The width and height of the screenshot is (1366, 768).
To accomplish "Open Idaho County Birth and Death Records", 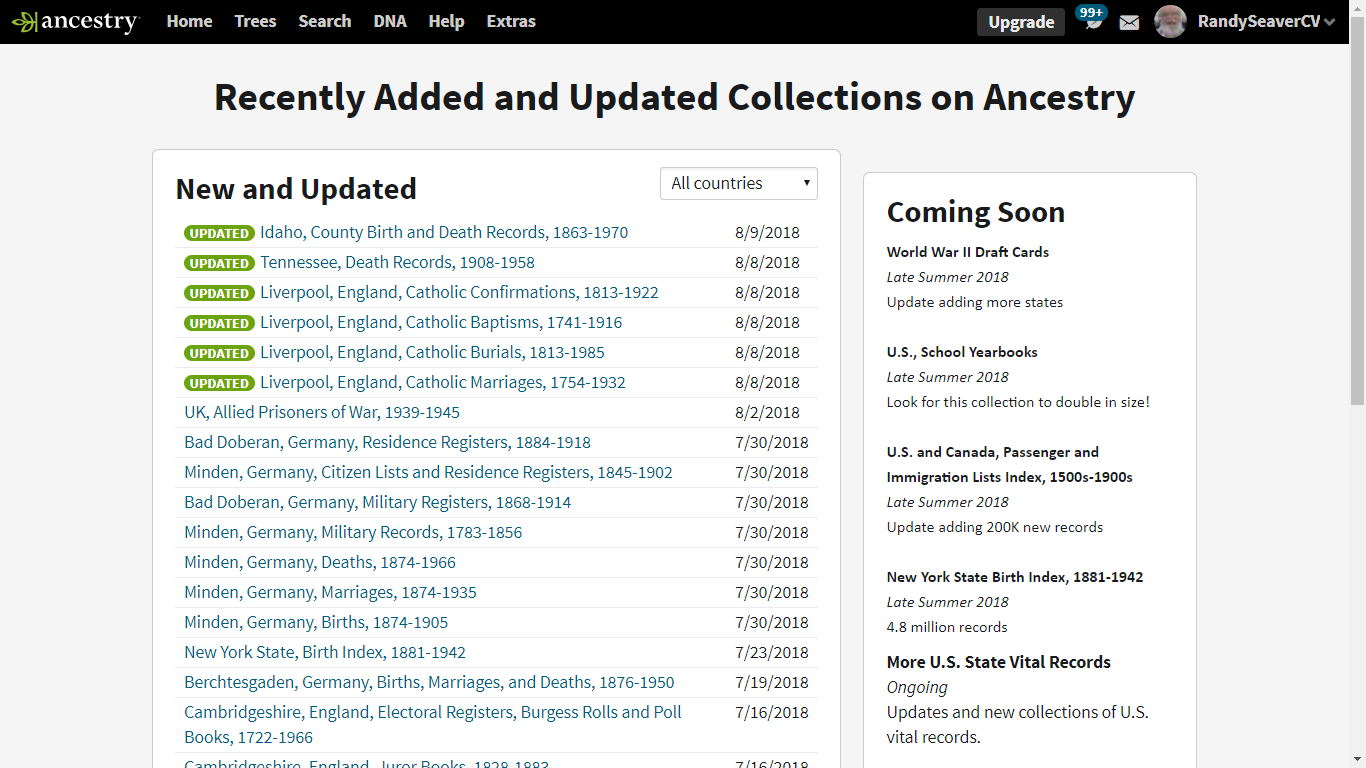I will click(444, 232).
